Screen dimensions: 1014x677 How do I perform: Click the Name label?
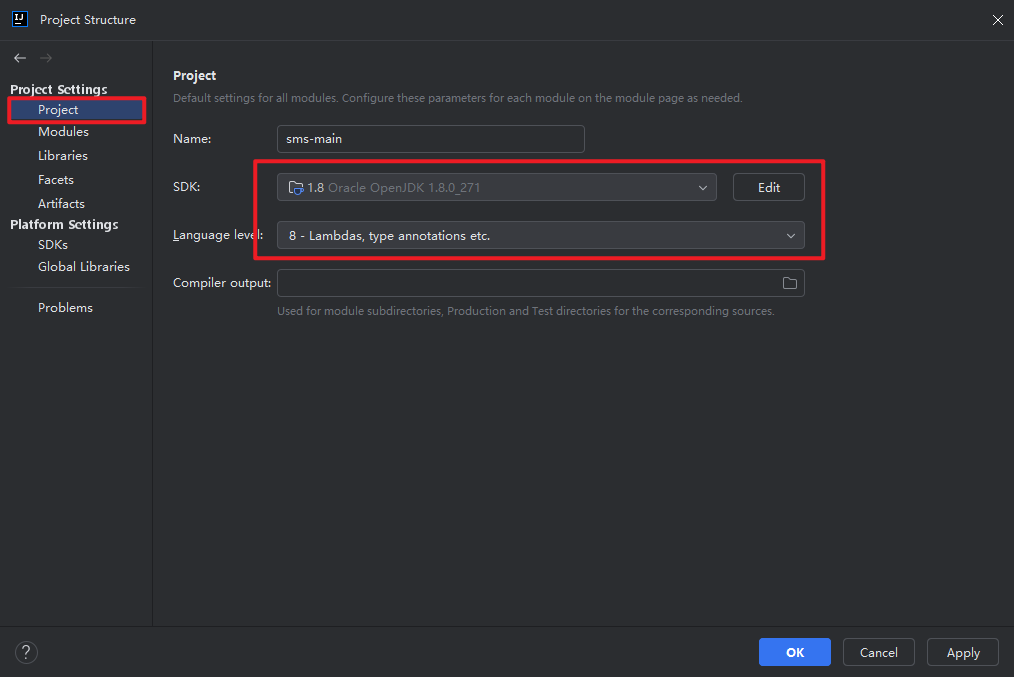192,139
